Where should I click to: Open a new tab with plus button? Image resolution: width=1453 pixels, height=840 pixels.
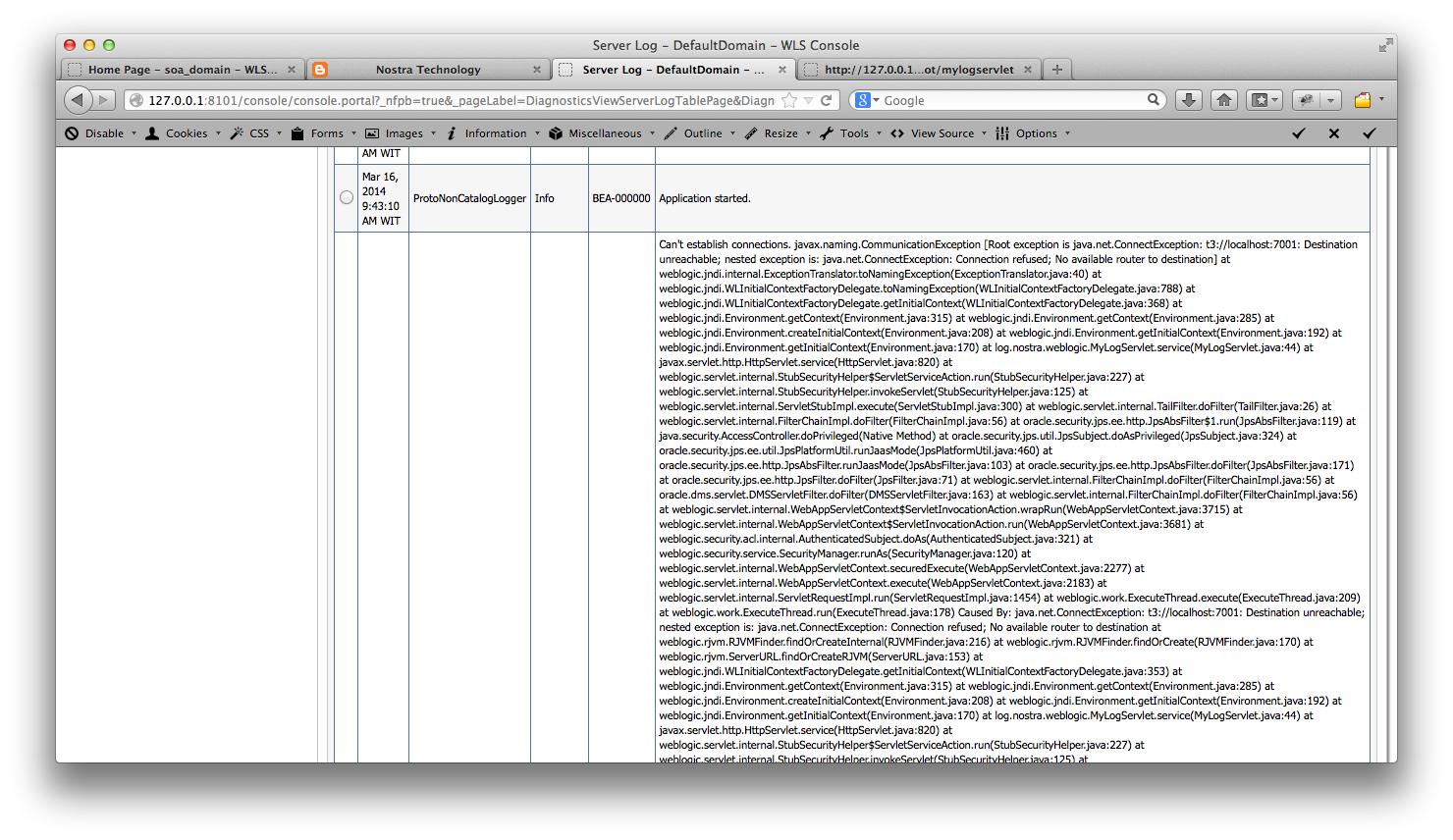tap(1056, 70)
